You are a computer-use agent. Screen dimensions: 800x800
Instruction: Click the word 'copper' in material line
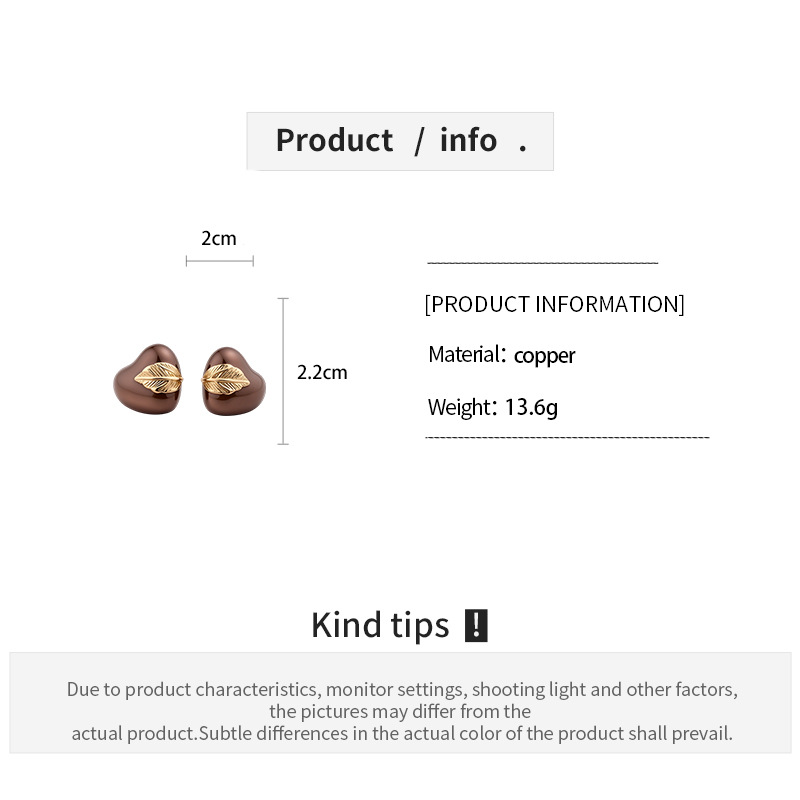(x=544, y=356)
